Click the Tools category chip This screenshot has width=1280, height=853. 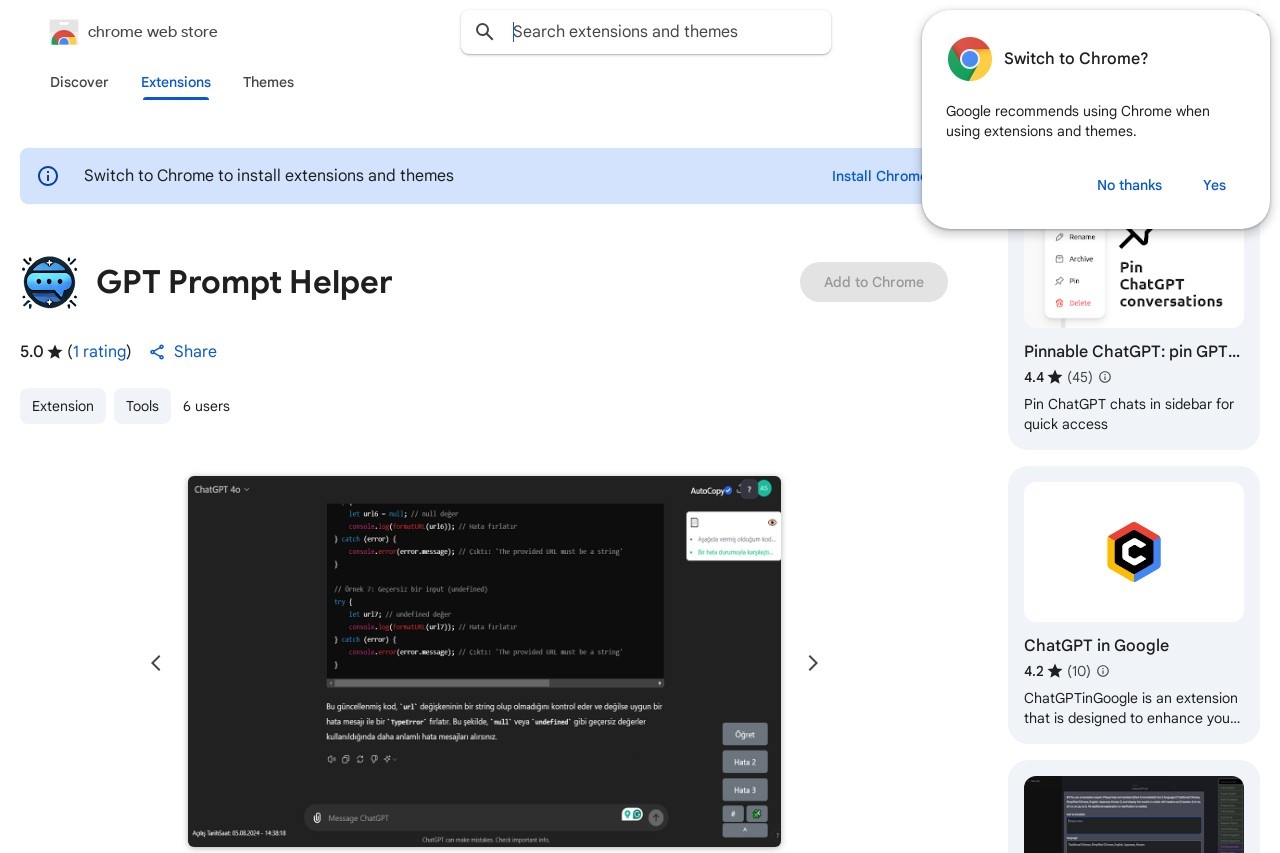pyautogui.click(x=142, y=406)
